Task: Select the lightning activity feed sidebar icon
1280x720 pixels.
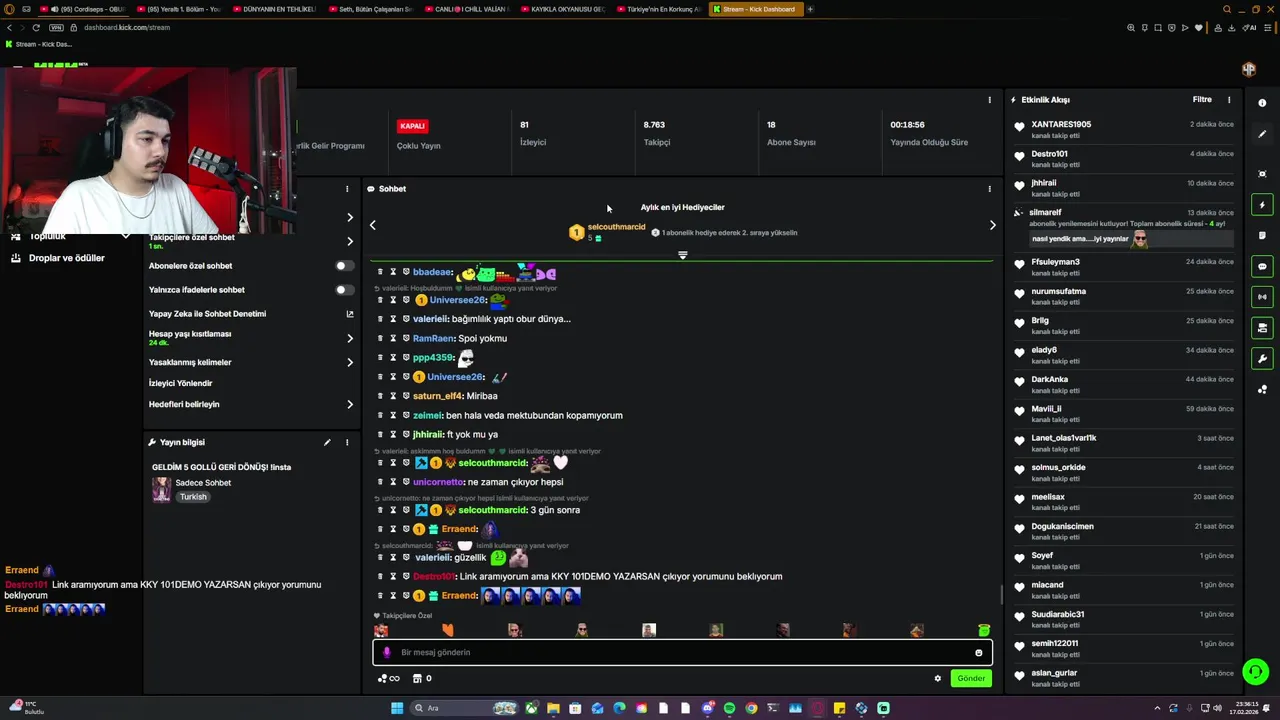Action: tap(1262, 205)
